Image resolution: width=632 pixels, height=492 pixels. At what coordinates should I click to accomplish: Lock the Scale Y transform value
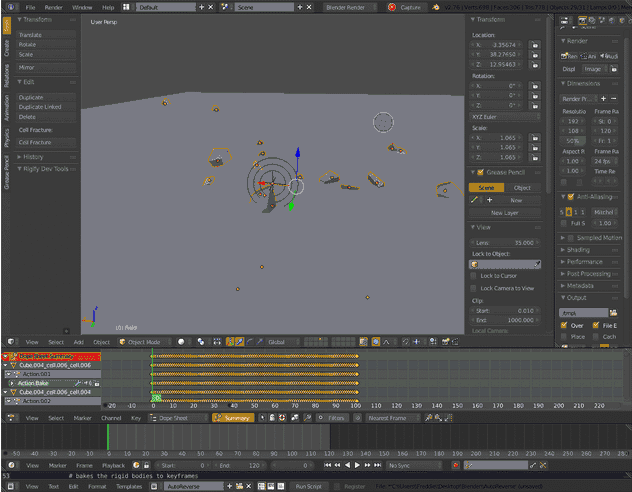pyautogui.click(x=534, y=147)
